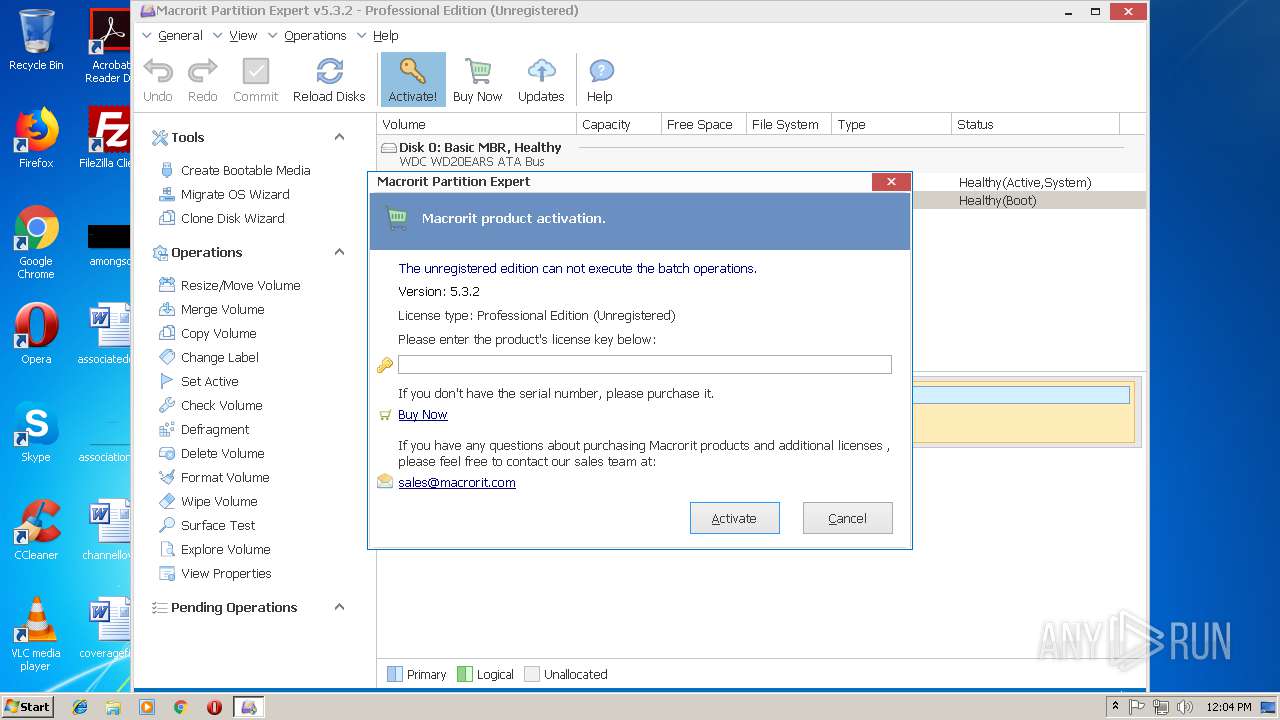Click the volume speaker tray icon
1280x720 pixels.
[1185, 707]
